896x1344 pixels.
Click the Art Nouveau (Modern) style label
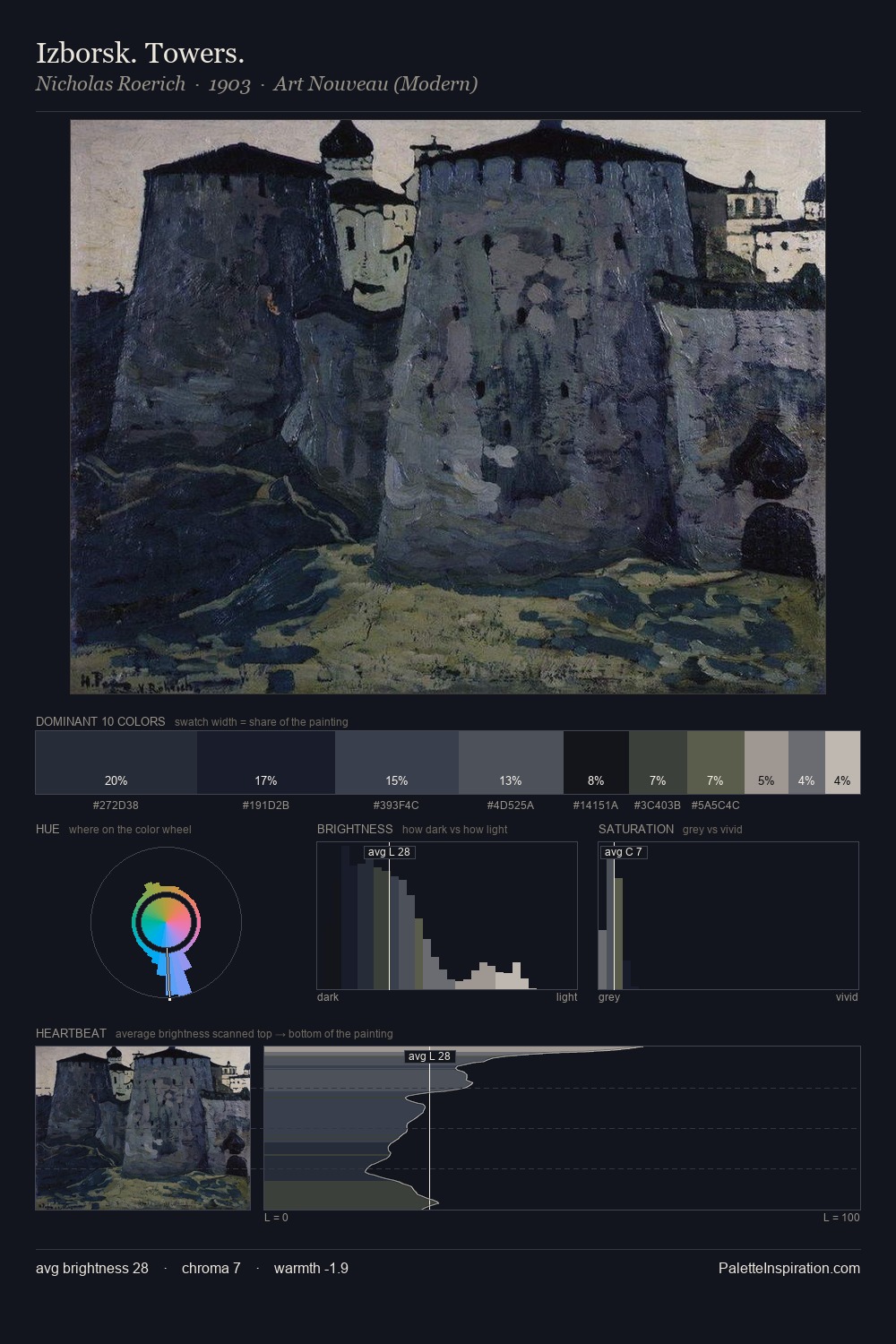coord(375,84)
